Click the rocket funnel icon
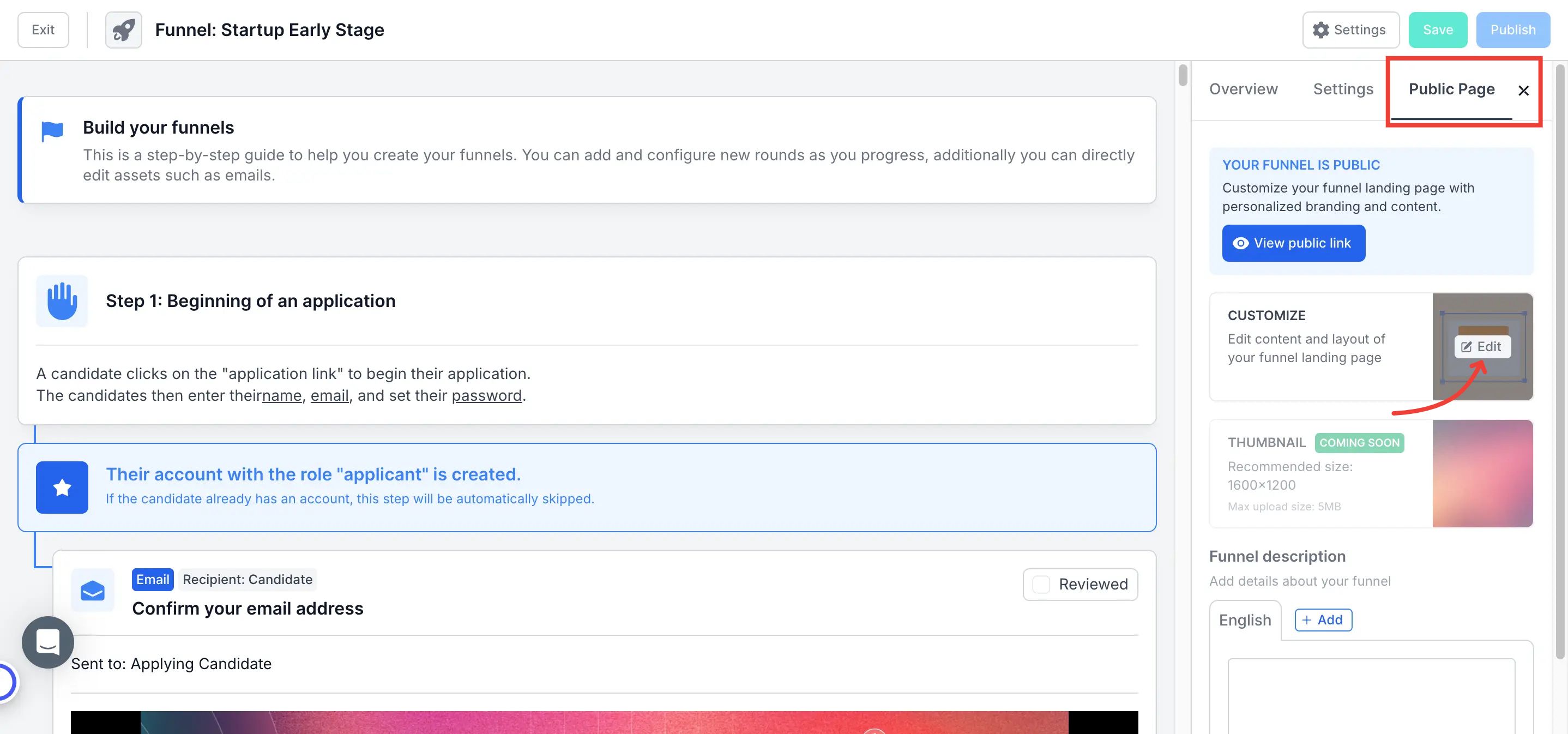Image resolution: width=1568 pixels, height=734 pixels. tap(124, 30)
